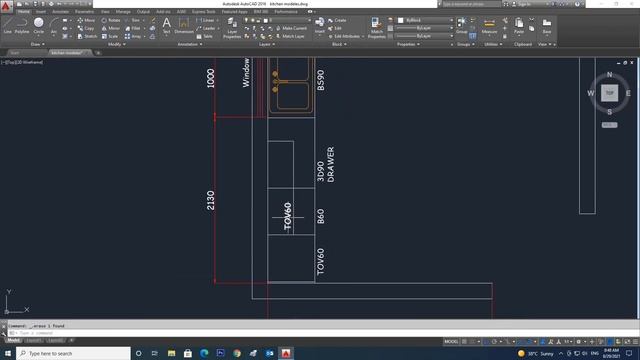Image resolution: width=640 pixels, height=360 pixels.
Task: Use the Rotate command
Action: point(111,20)
